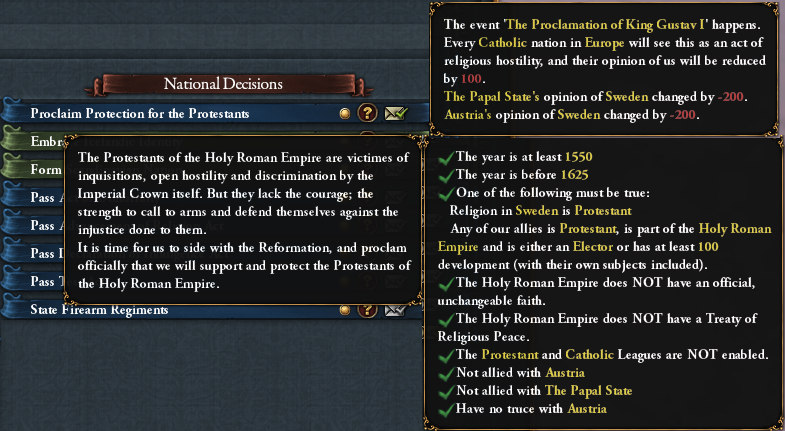Click envelope icon on State Firearm Regiments row
This screenshot has height=431, width=785.
coord(396,310)
